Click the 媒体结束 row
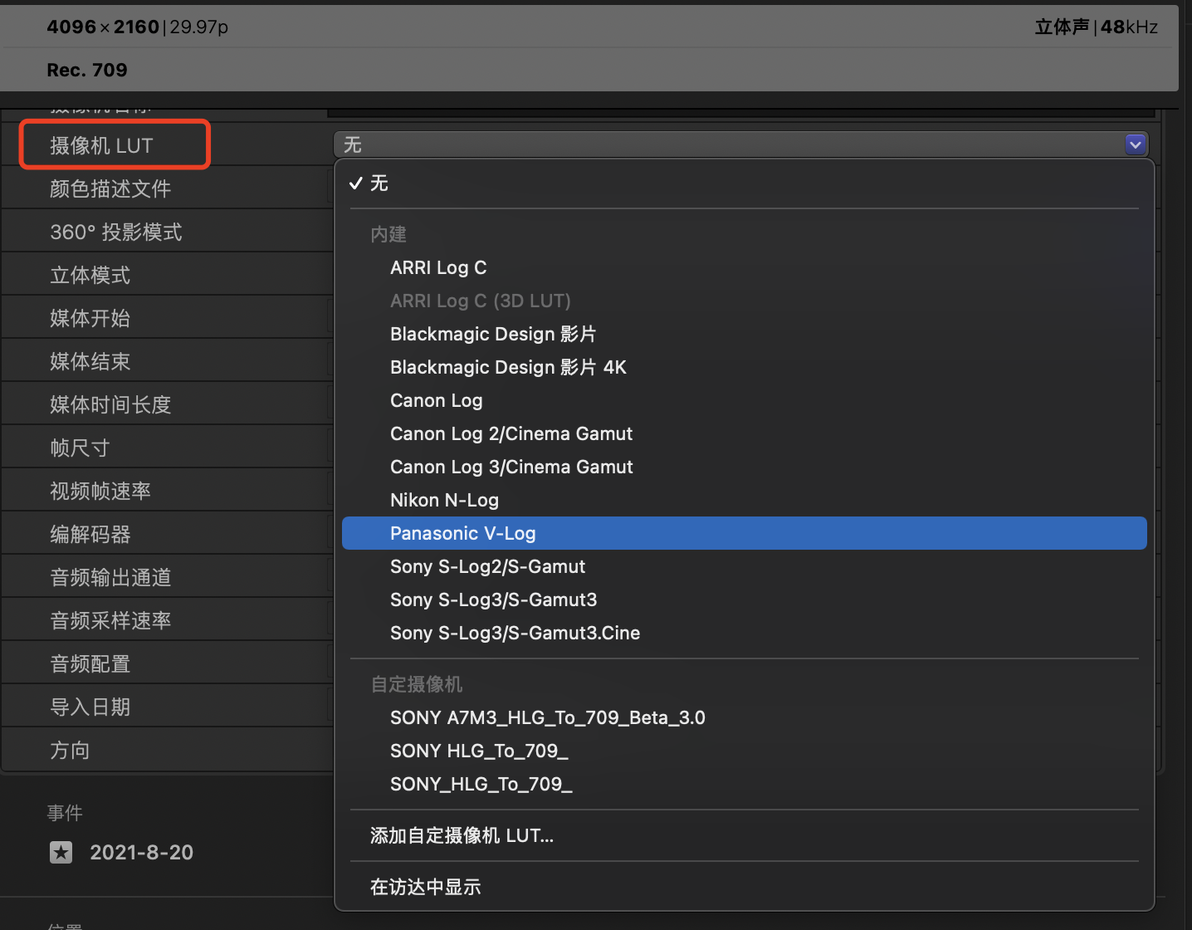This screenshot has height=930, width=1192. pos(167,361)
